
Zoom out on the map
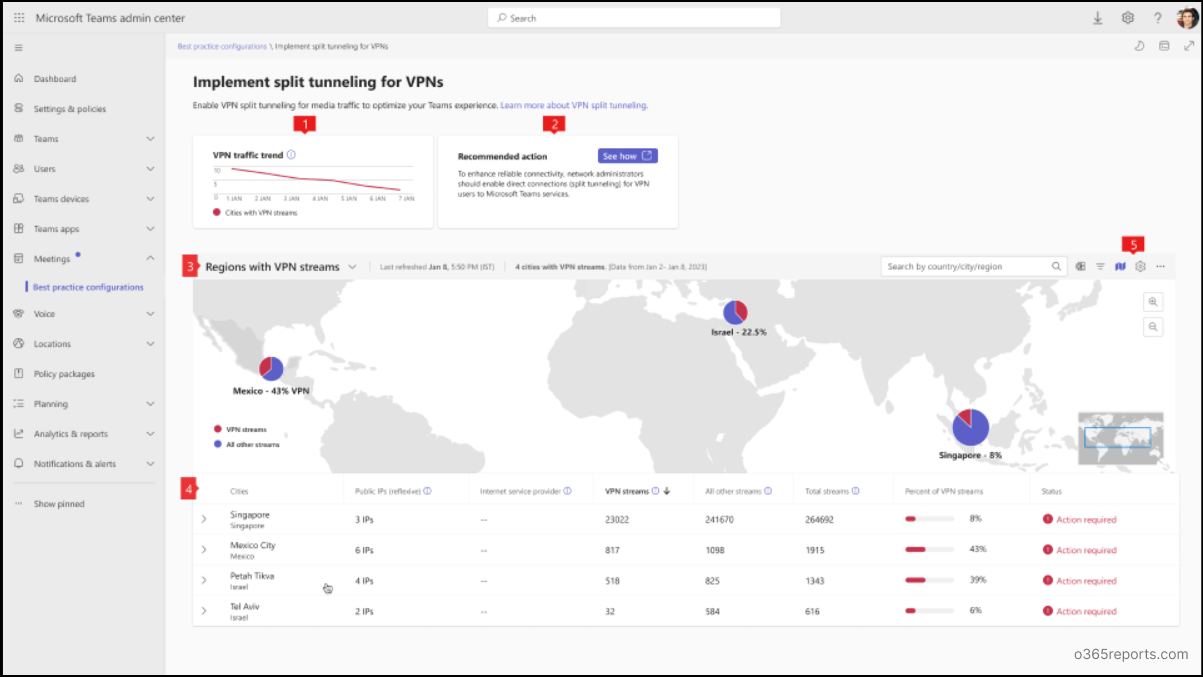[1153, 326]
